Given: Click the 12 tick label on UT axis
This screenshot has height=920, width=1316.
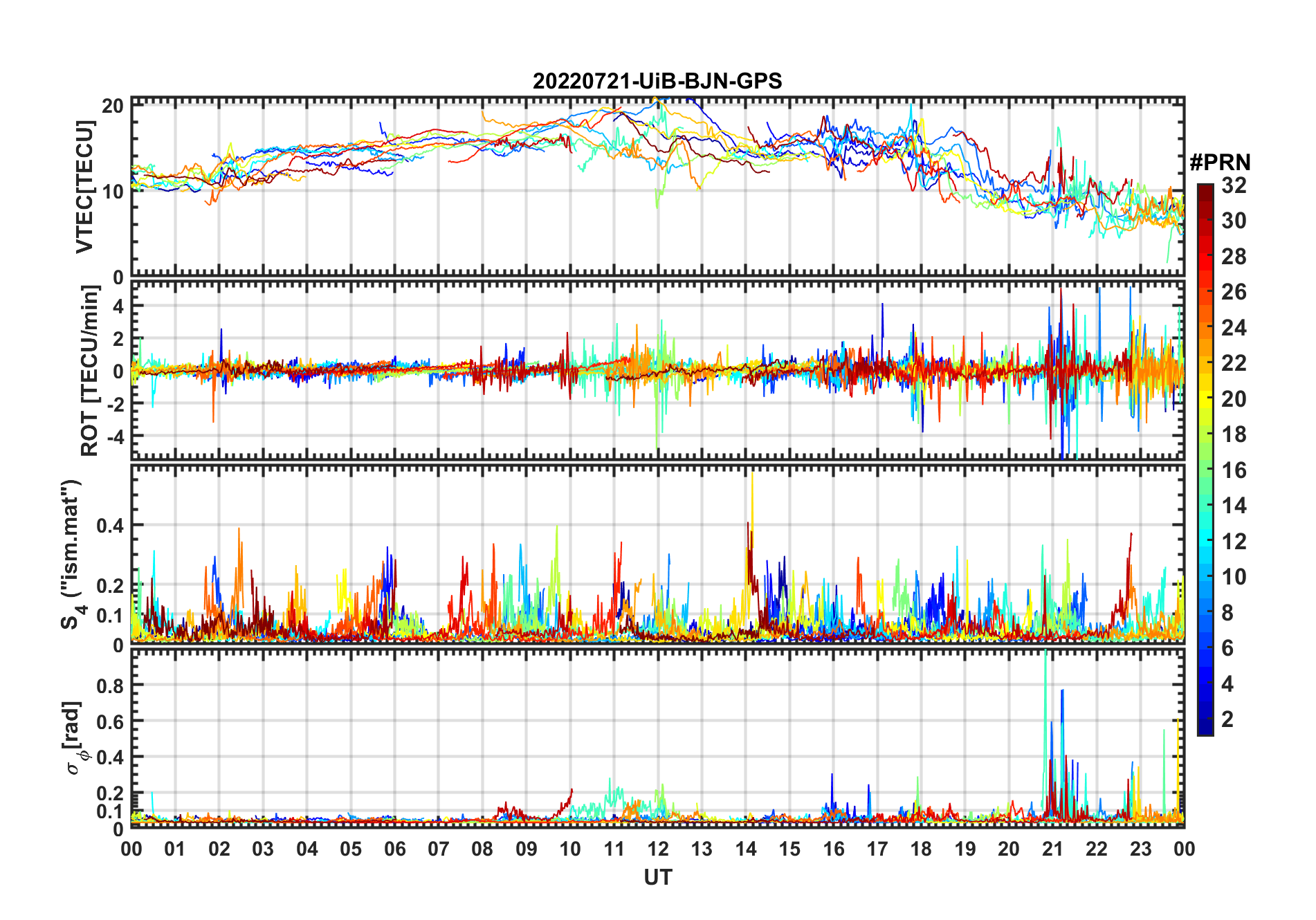Looking at the screenshot, I should (x=658, y=849).
